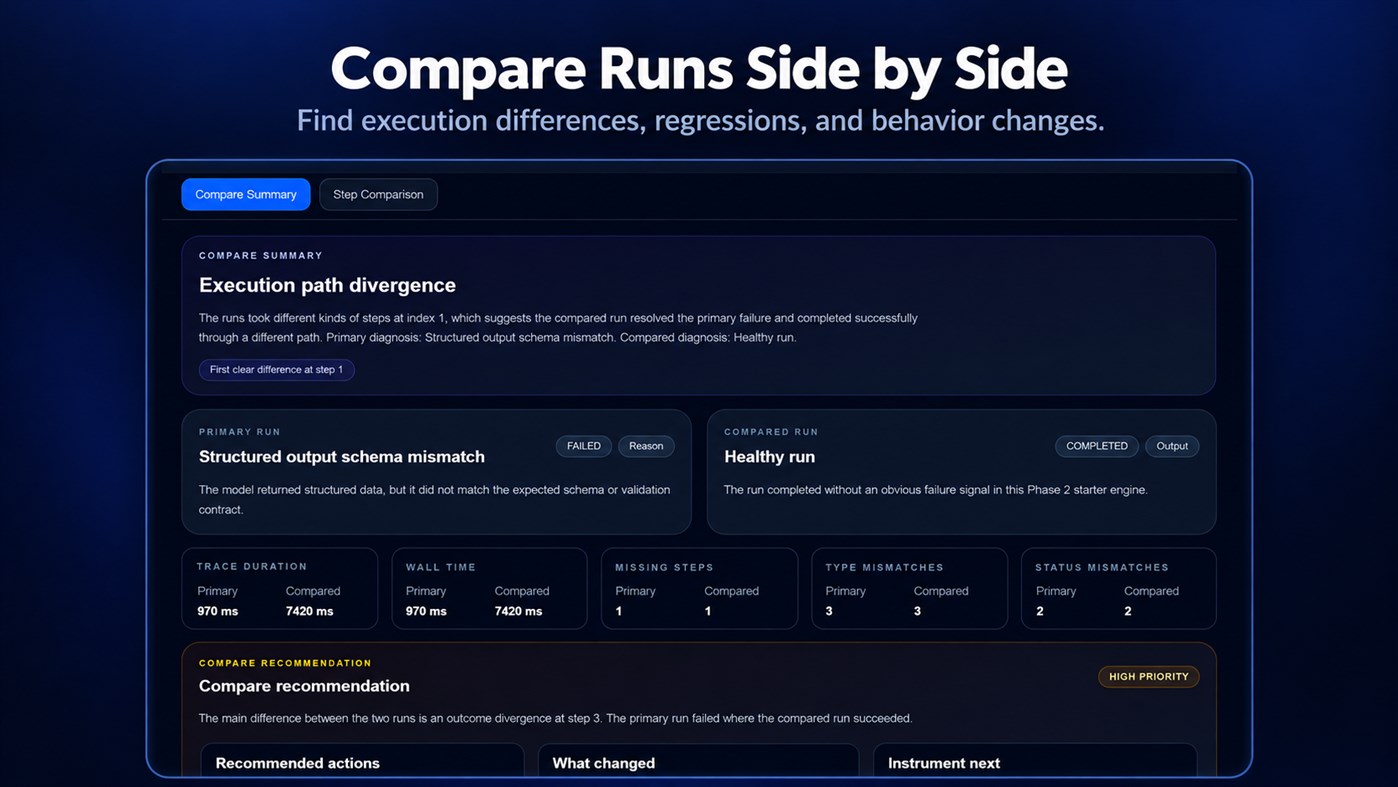
Task: Click the First clear difference at step 1 chip
Action: [276, 370]
